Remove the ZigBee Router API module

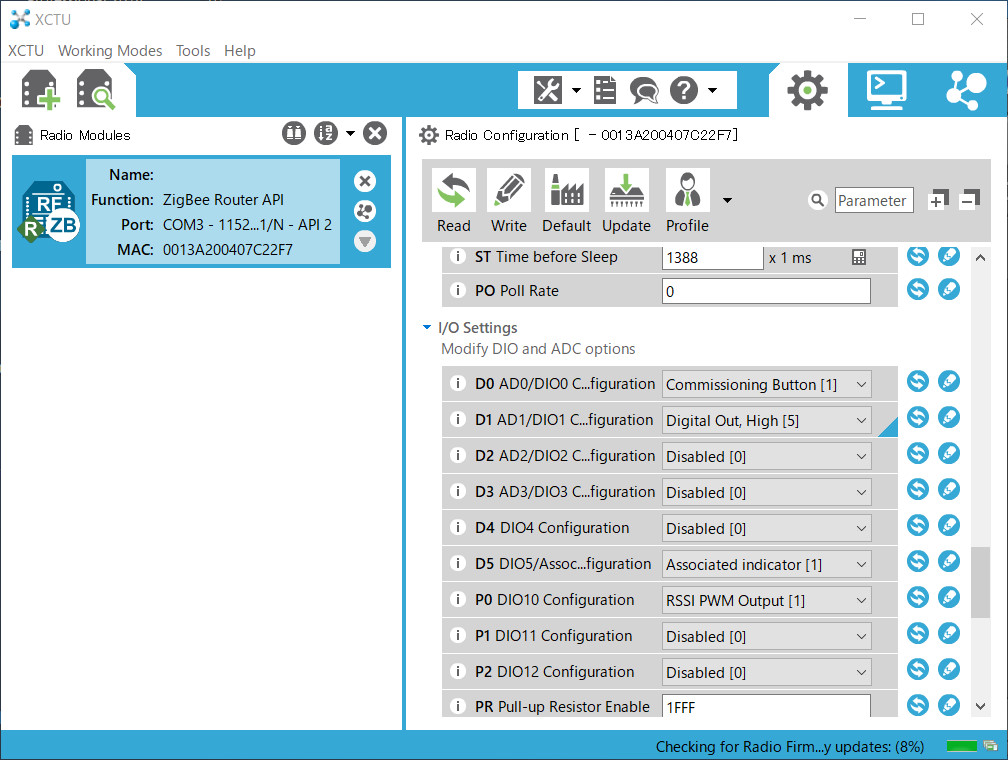[365, 181]
